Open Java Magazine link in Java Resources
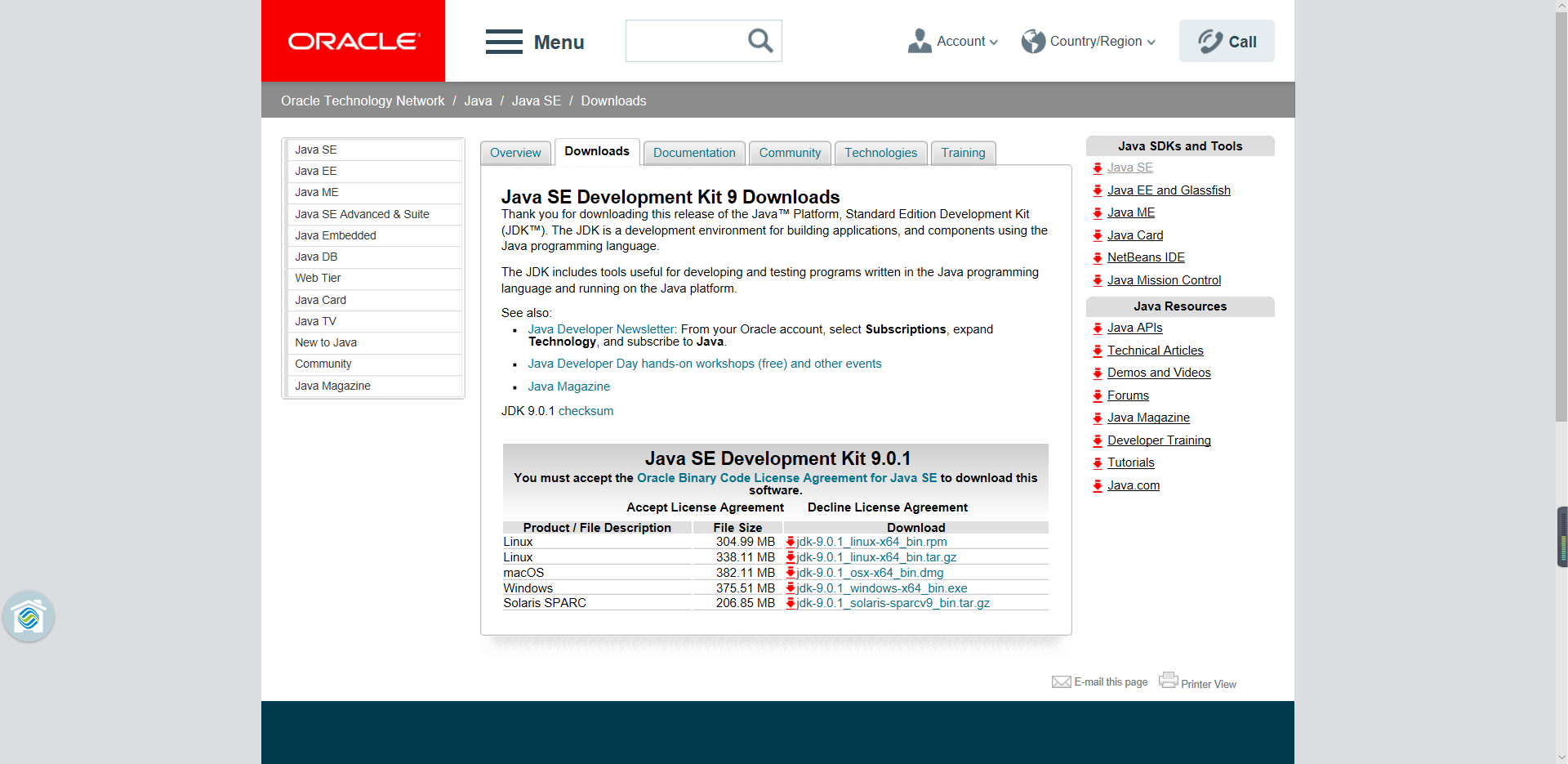 [1148, 418]
